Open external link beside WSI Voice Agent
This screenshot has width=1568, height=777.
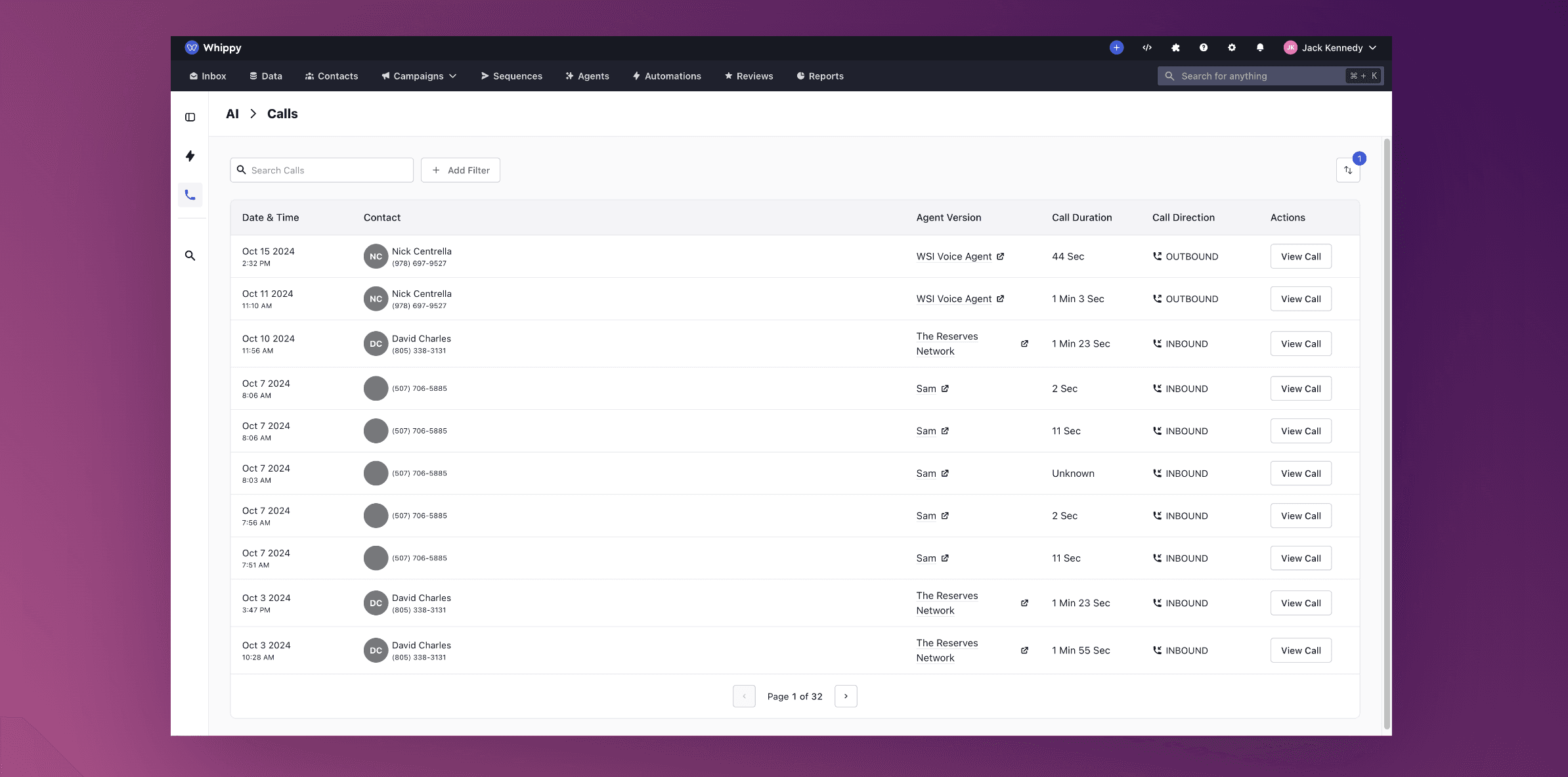coord(1000,257)
